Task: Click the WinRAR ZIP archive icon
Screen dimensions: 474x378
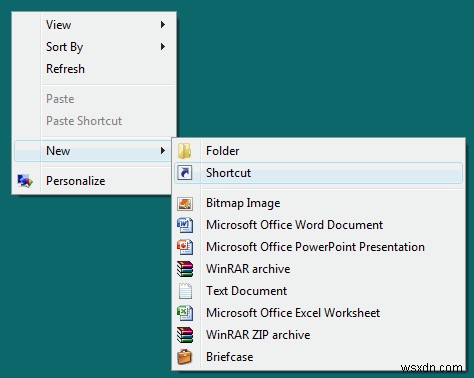Action: pos(185,335)
